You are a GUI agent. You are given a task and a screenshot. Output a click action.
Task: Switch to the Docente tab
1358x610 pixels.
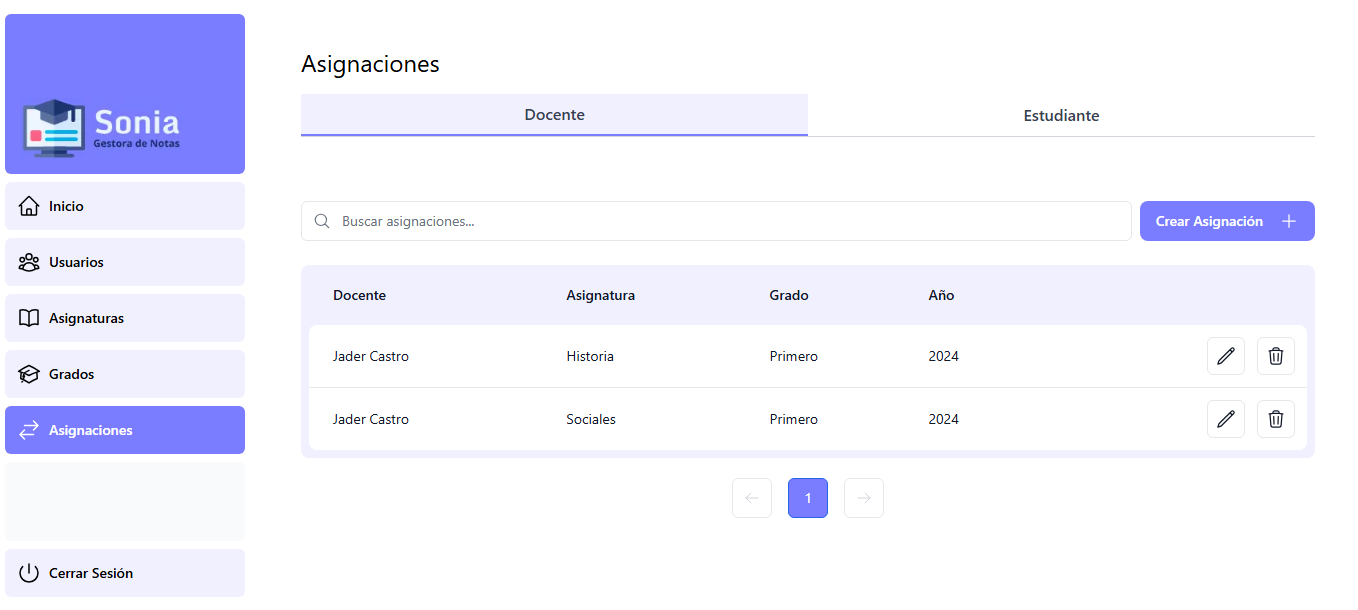click(x=554, y=115)
